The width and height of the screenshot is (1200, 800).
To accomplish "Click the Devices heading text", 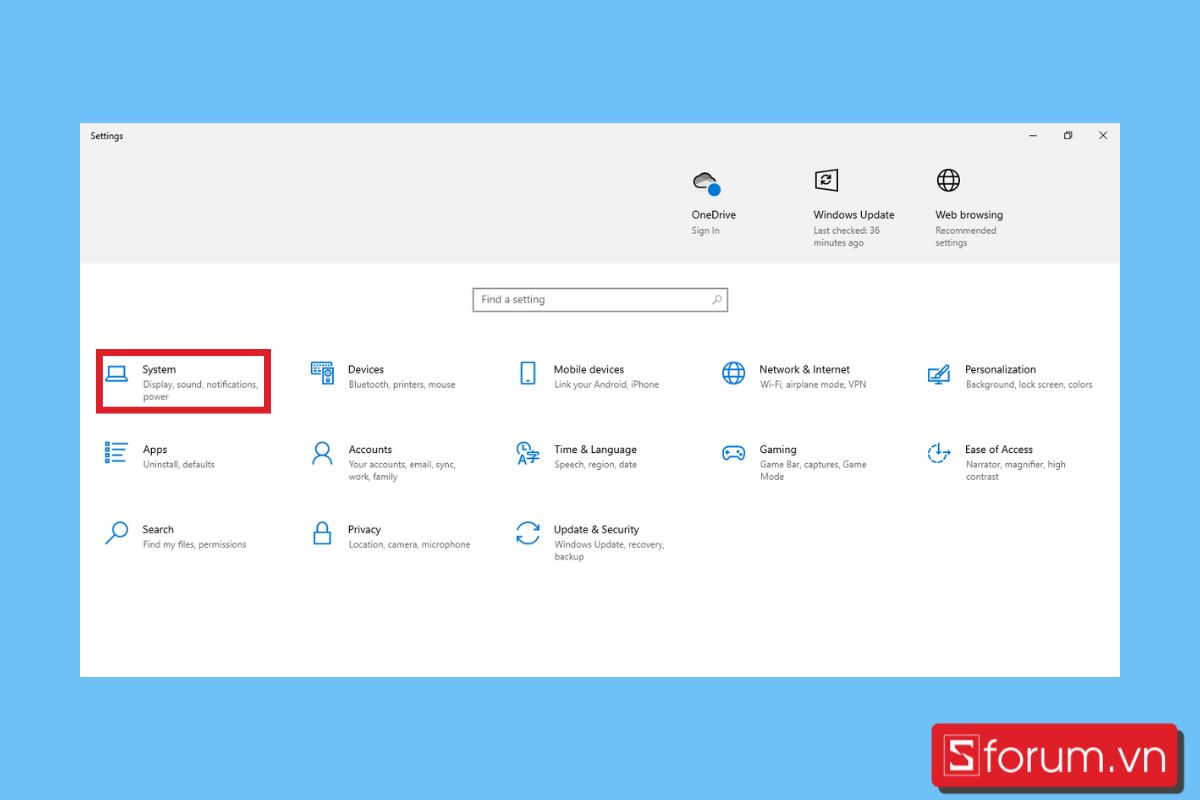I will [366, 370].
